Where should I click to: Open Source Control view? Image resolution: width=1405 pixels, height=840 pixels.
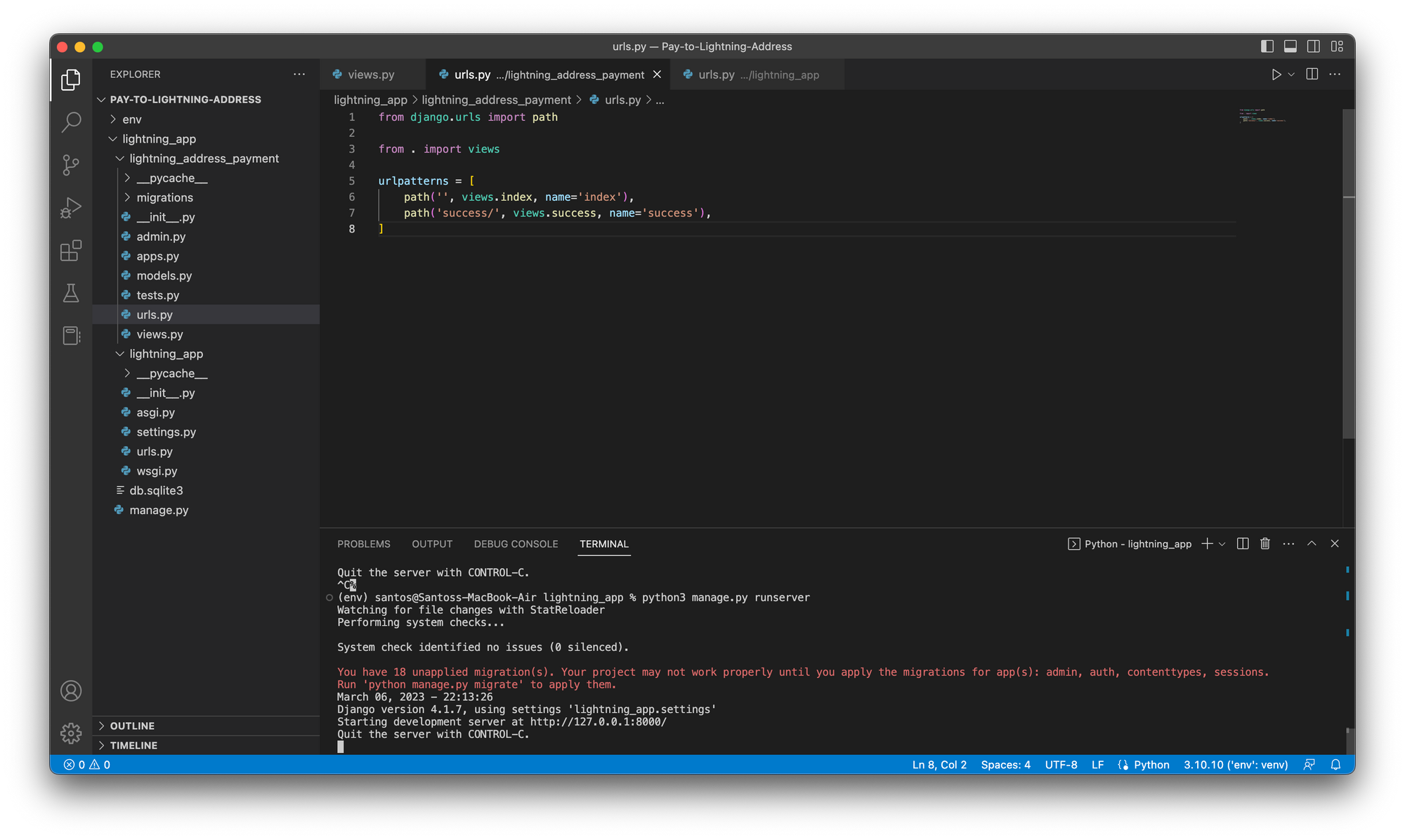pos(71,165)
